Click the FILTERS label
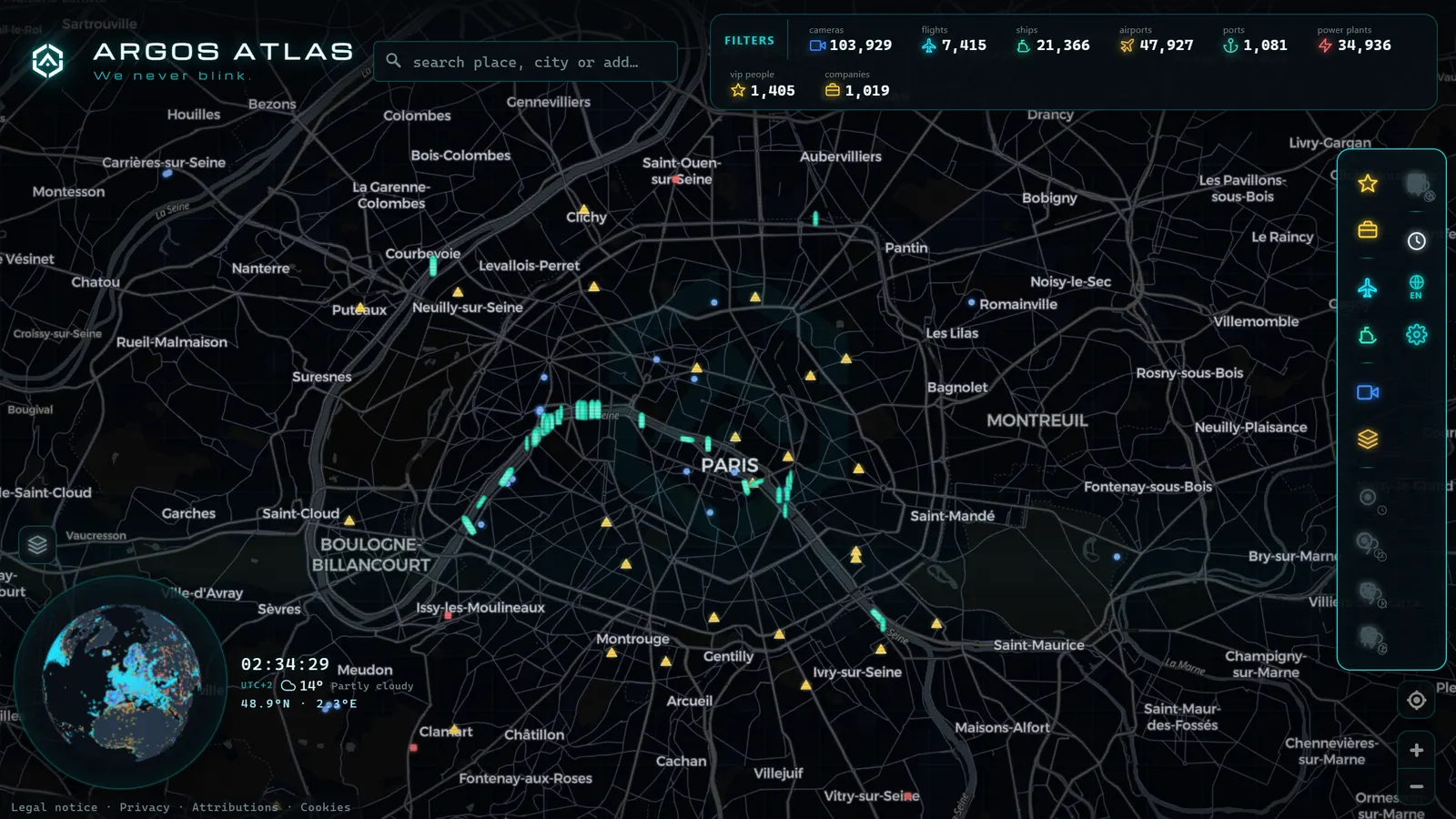 tap(749, 41)
